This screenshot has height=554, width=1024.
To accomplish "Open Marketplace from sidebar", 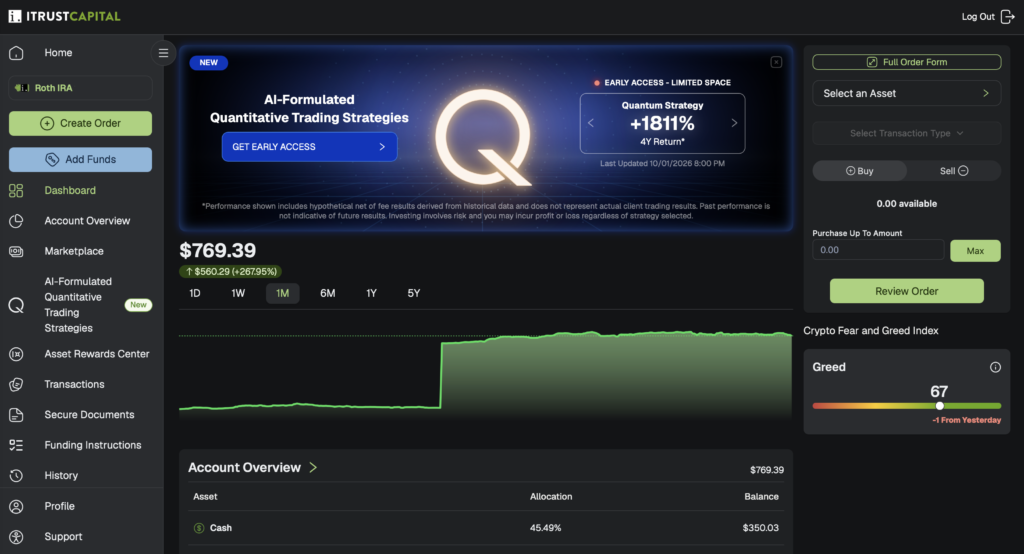I will [x=74, y=252].
